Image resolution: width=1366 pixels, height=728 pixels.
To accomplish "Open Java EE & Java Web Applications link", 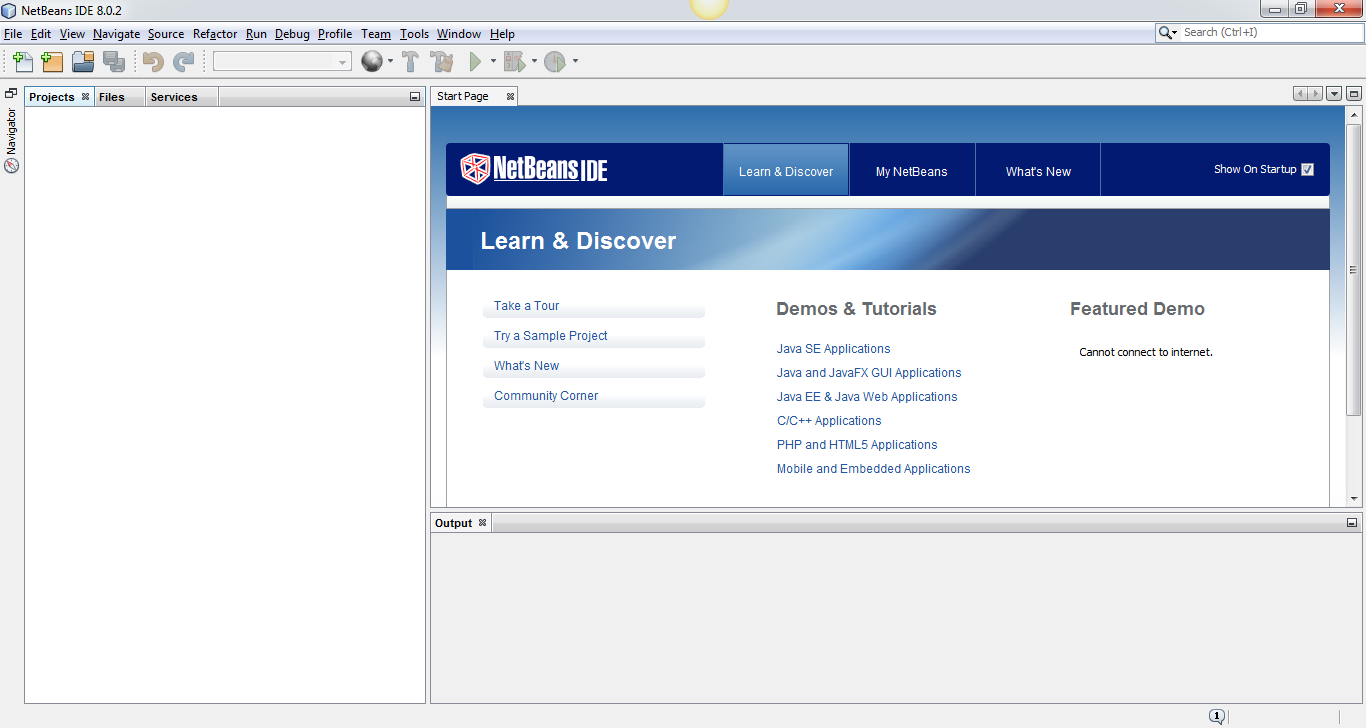I will (x=867, y=397).
